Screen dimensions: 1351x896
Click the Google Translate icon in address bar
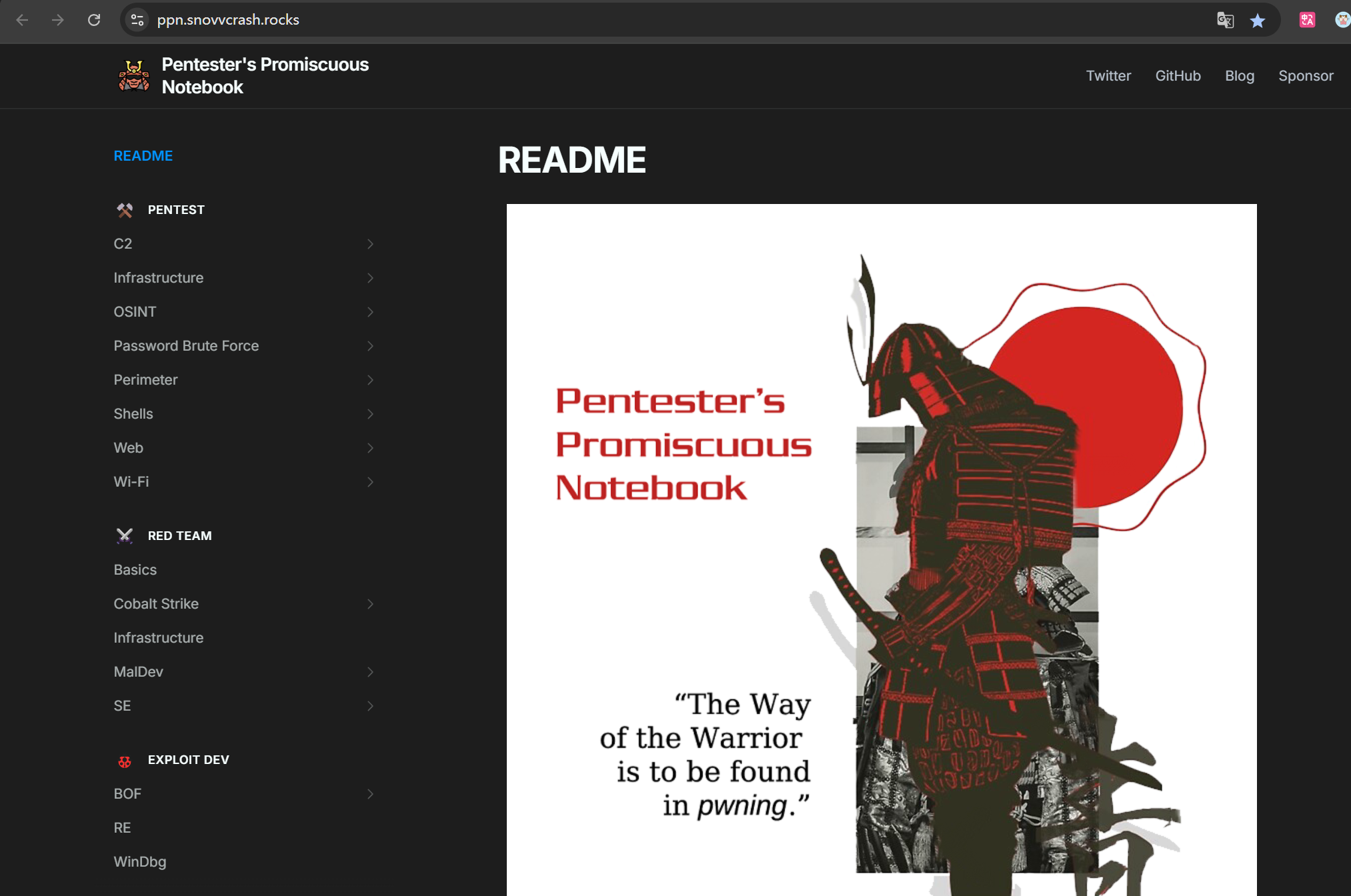coord(1226,20)
